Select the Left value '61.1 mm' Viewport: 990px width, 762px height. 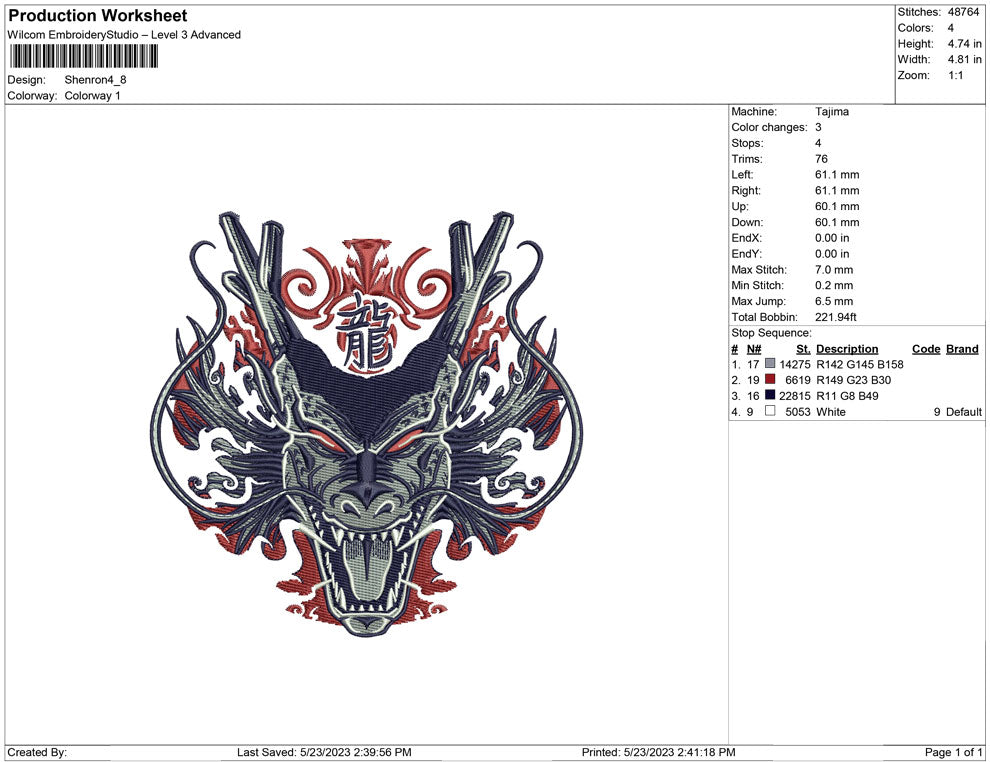(837, 174)
